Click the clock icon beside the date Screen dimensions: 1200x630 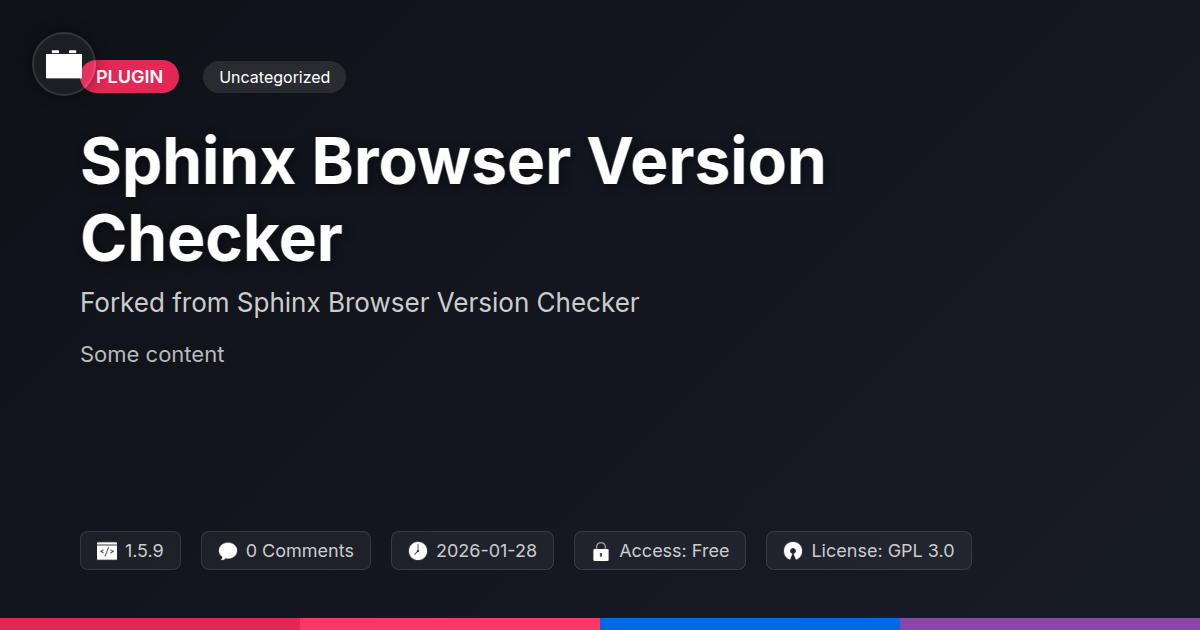click(418, 551)
